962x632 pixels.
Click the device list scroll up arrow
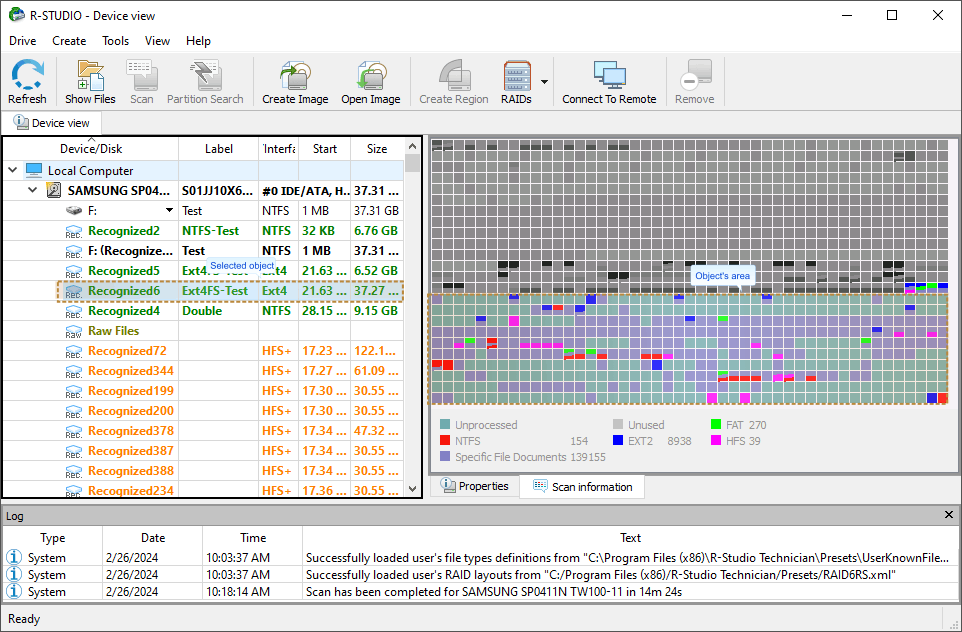pyautogui.click(x=412, y=146)
